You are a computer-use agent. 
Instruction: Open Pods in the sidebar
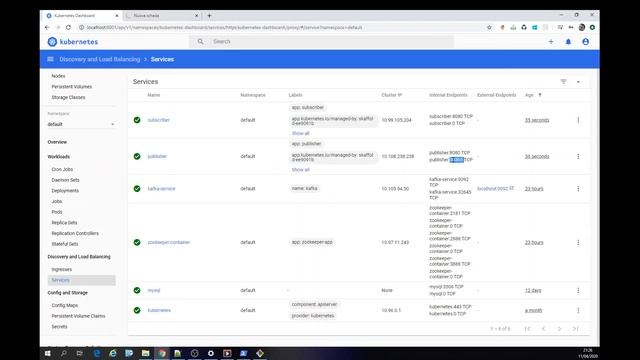(57, 212)
